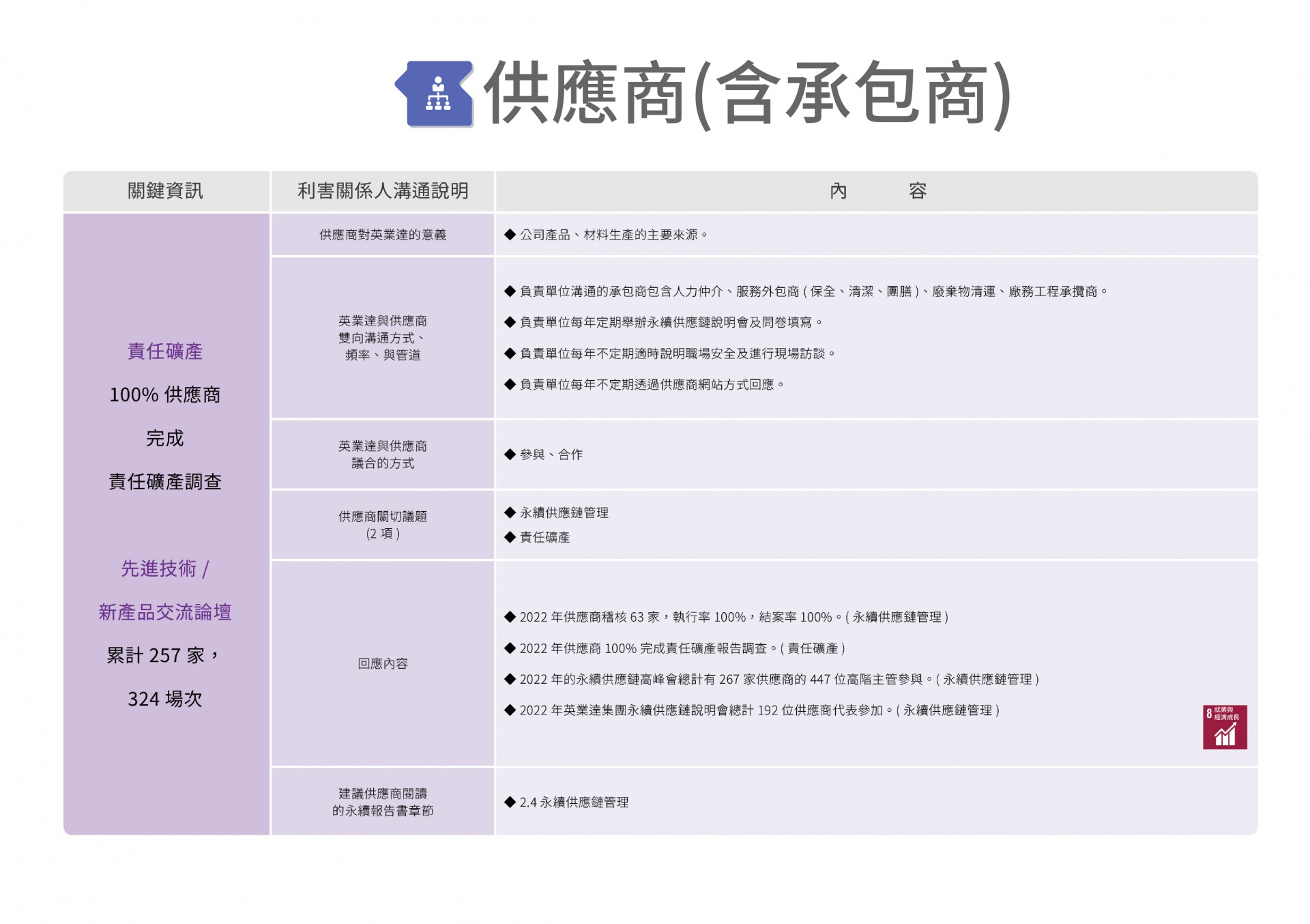Select the column header 利害關係人溝通說明
1310x924 pixels.
pos(383,190)
